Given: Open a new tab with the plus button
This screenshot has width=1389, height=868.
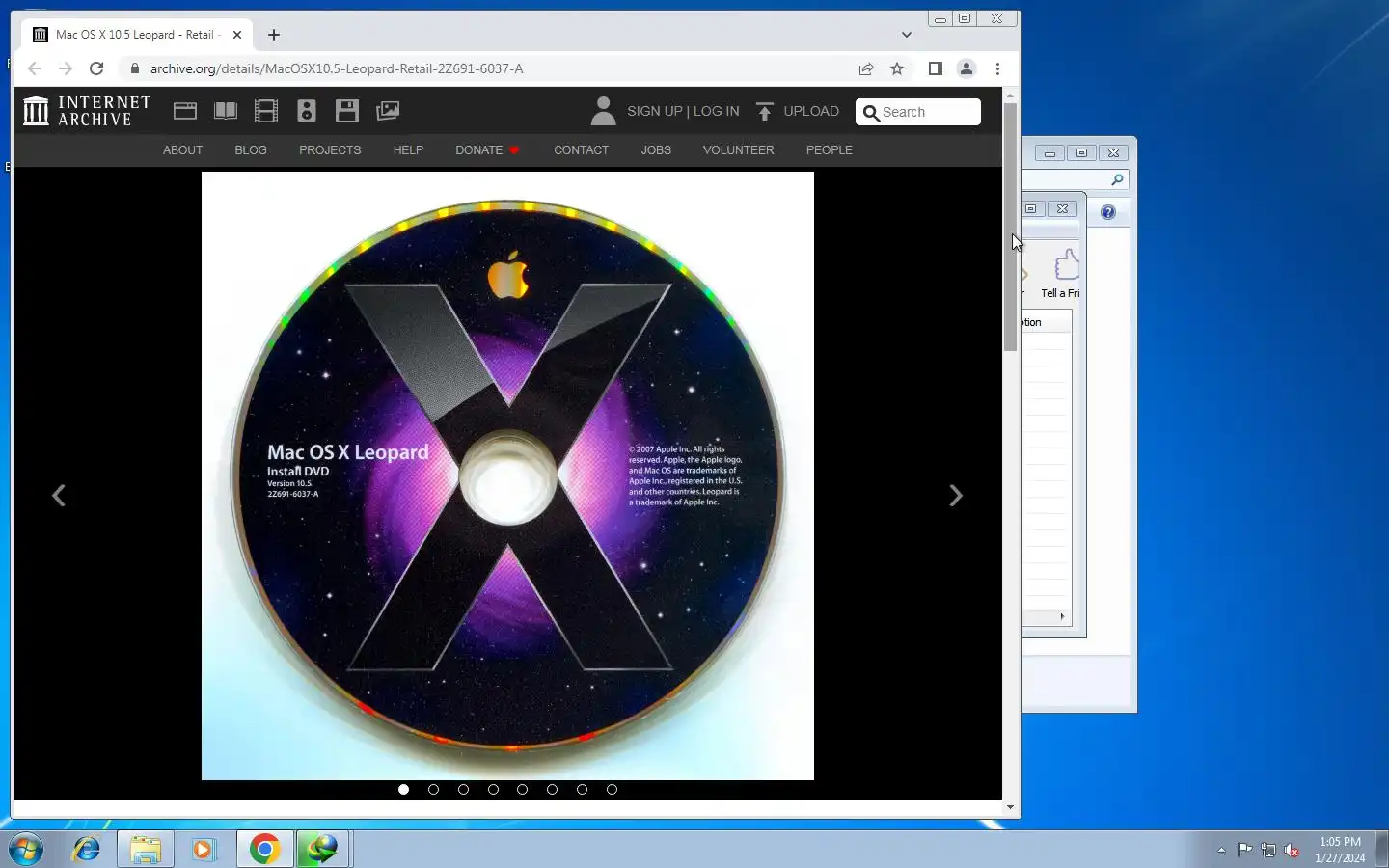Looking at the screenshot, I should (x=274, y=35).
